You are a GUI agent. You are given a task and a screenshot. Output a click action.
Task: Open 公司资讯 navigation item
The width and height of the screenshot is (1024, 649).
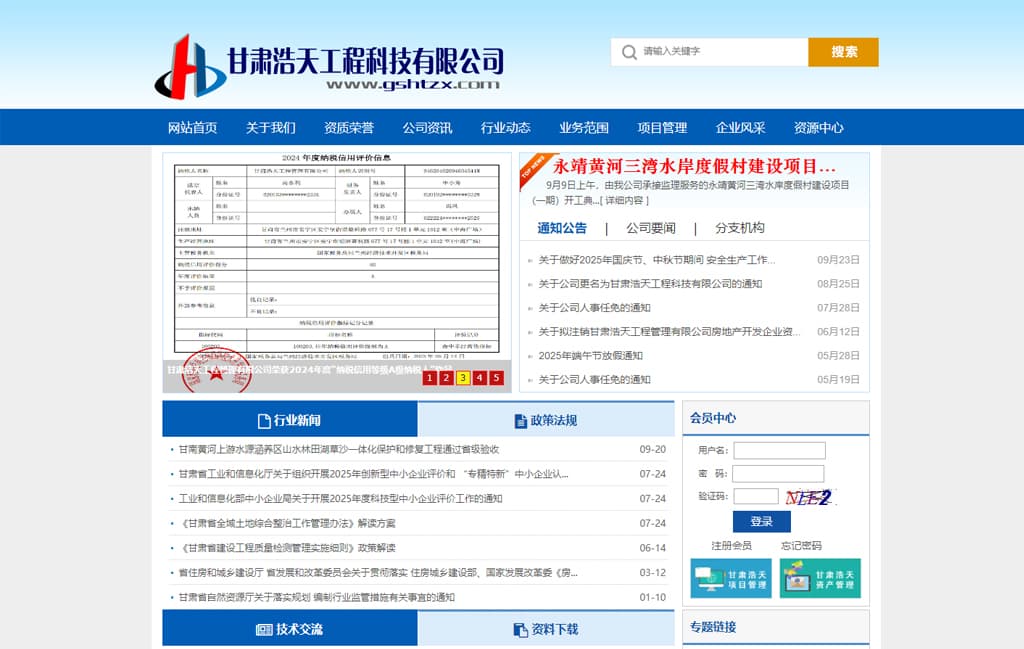(x=427, y=127)
